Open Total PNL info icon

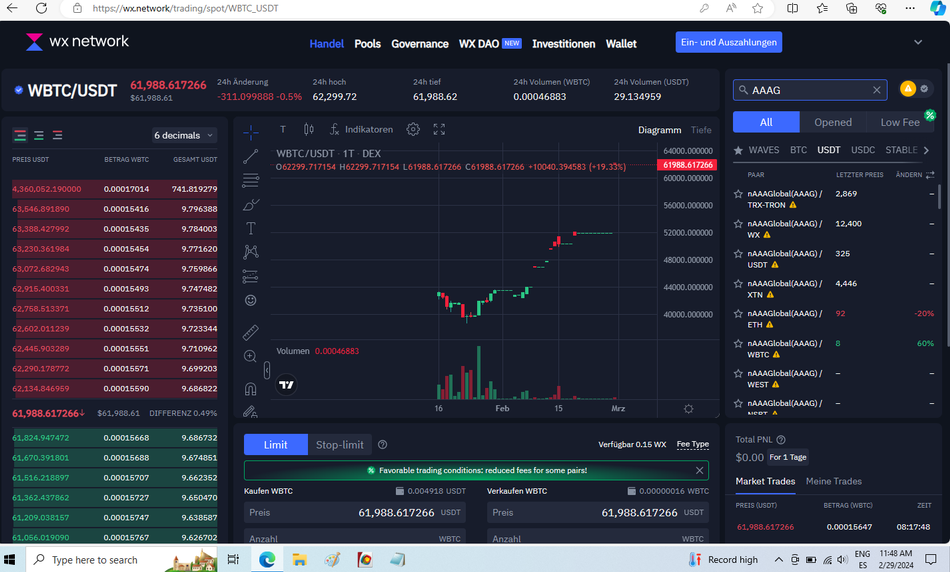pyautogui.click(x=781, y=440)
